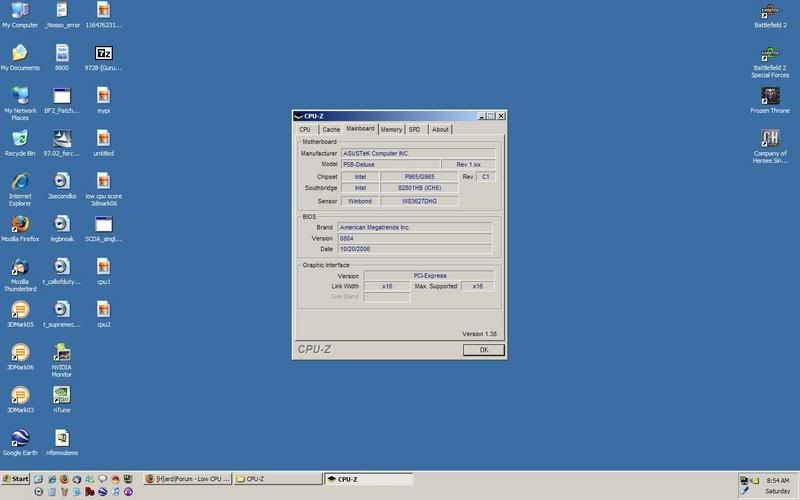Click the BIOS Brand American Megatrends field

(415, 227)
